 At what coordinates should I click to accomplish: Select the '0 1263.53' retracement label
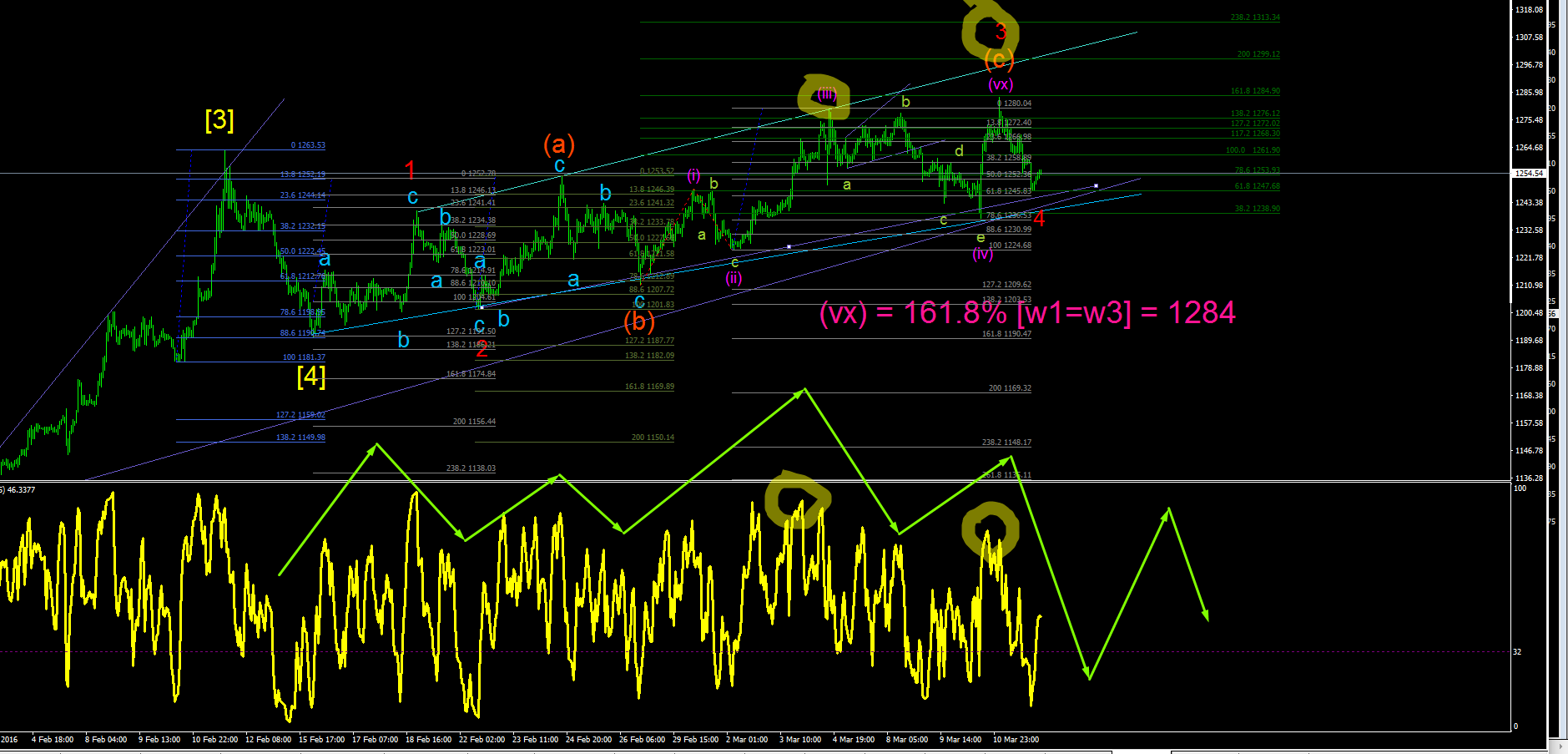pyautogui.click(x=308, y=145)
